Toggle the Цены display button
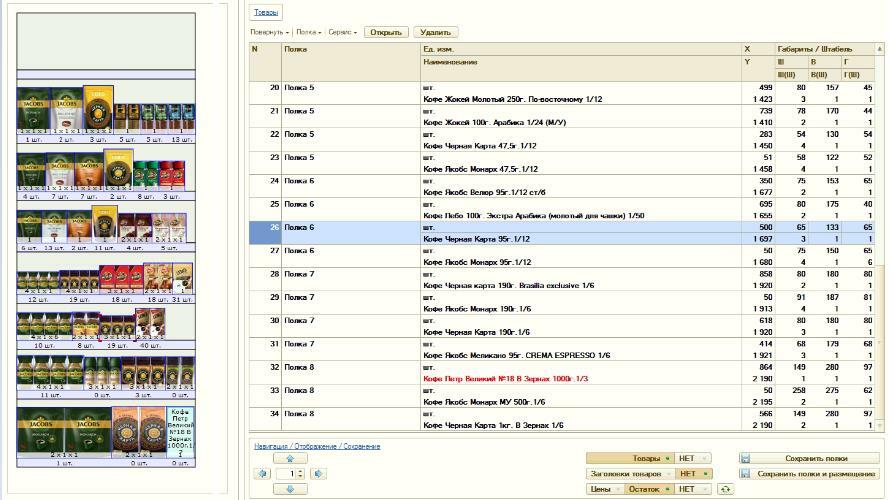Viewport: 894px width, 500px height. pyautogui.click(x=604, y=489)
